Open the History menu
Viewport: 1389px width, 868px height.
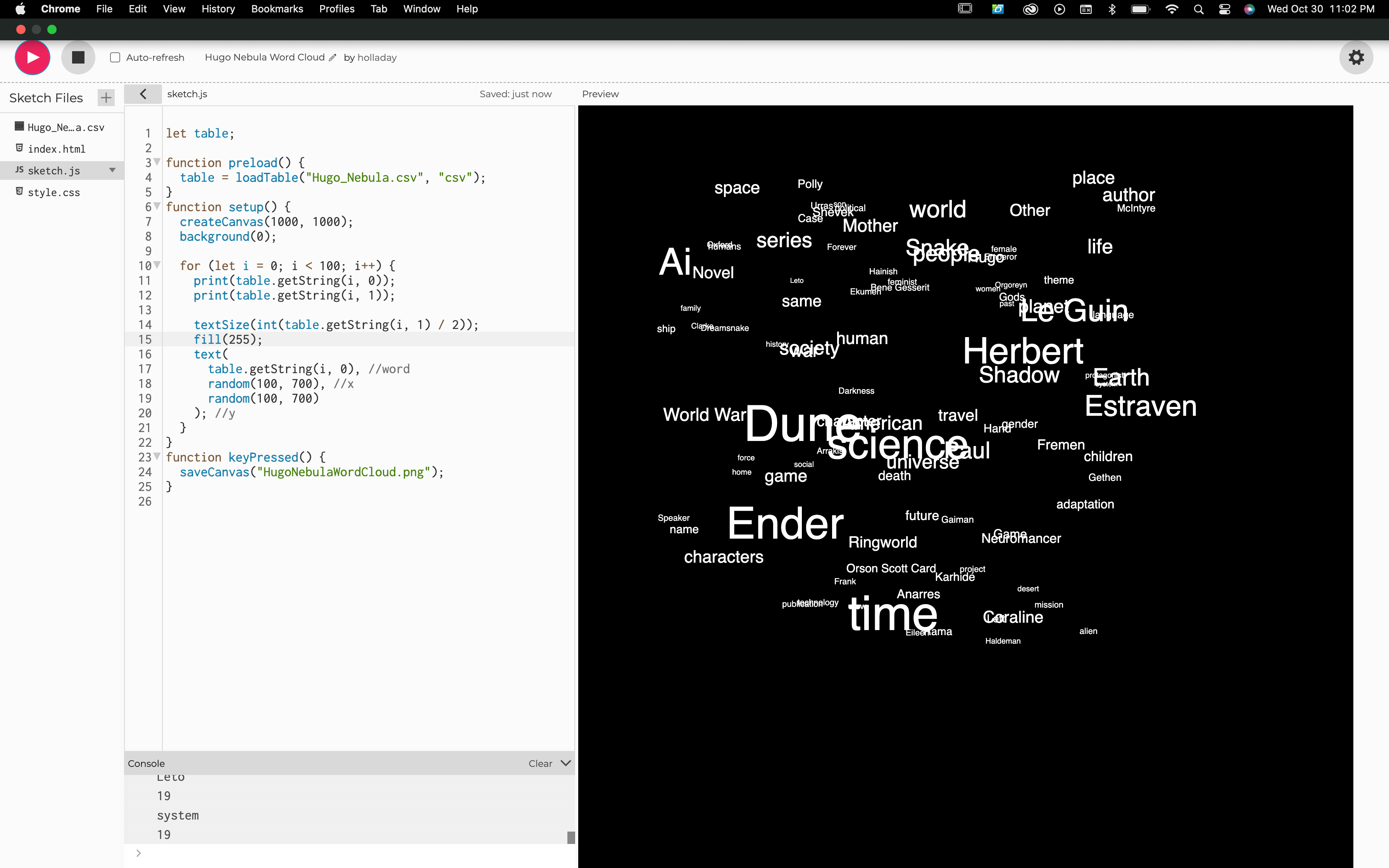[x=218, y=9]
